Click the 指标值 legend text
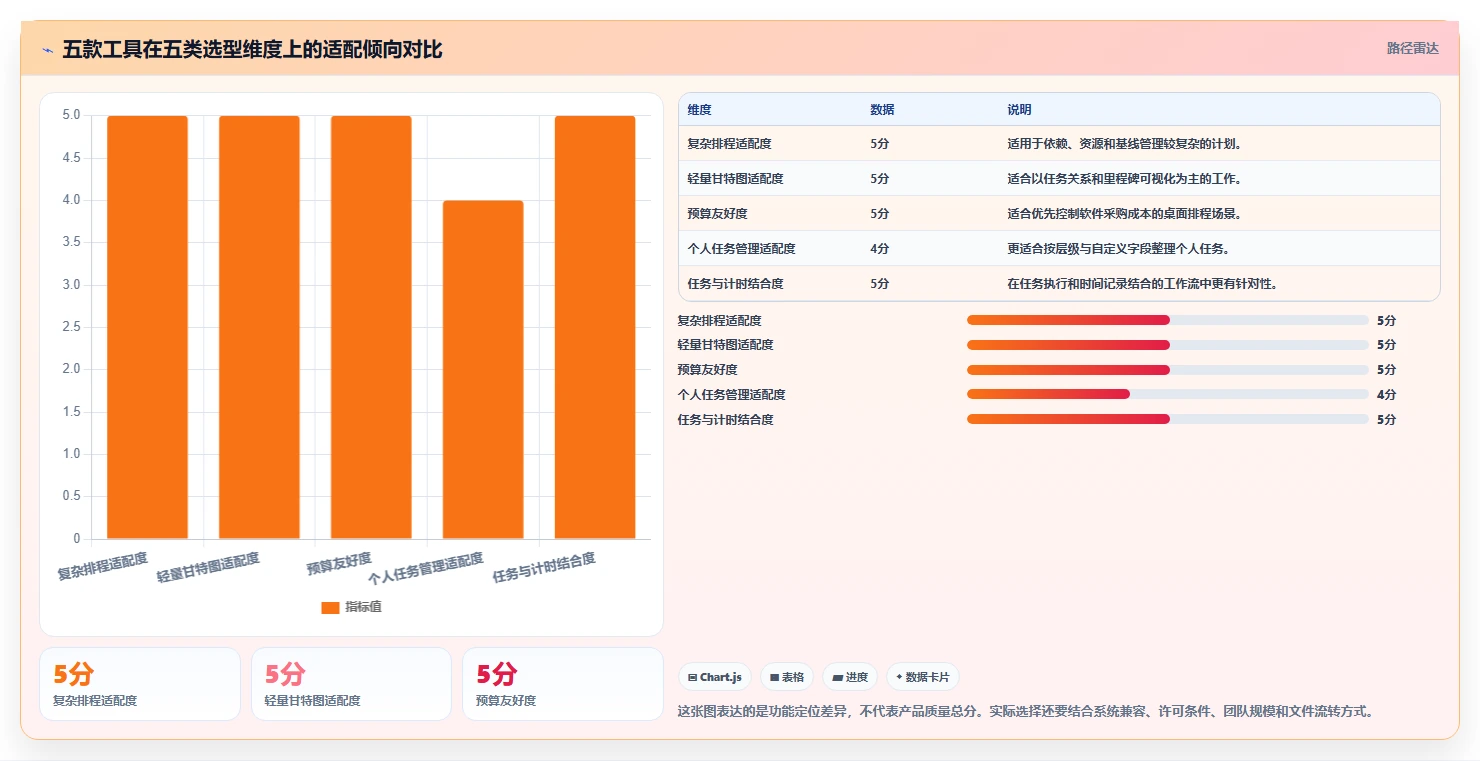Image resolution: width=1480 pixels, height=761 pixels. 363,608
